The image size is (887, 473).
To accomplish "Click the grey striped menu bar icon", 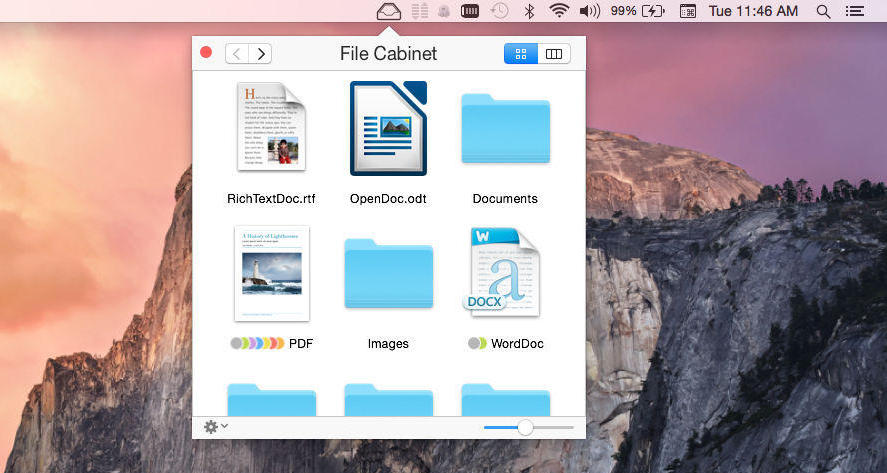I will (x=419, y=11).
